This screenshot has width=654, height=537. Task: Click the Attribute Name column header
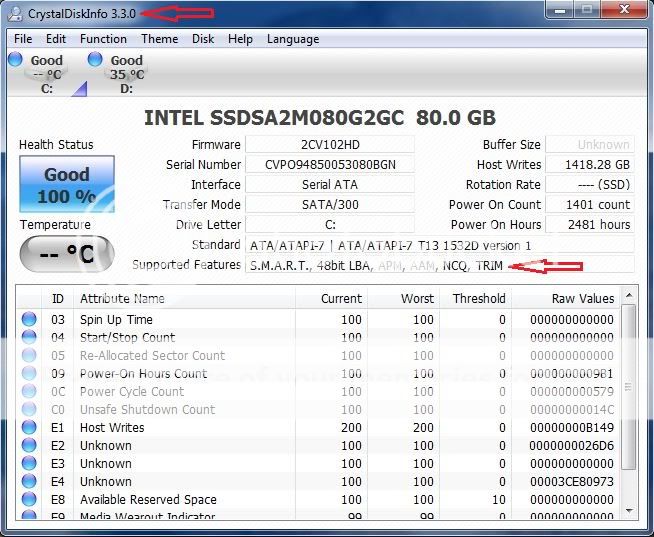pos(185,298)
